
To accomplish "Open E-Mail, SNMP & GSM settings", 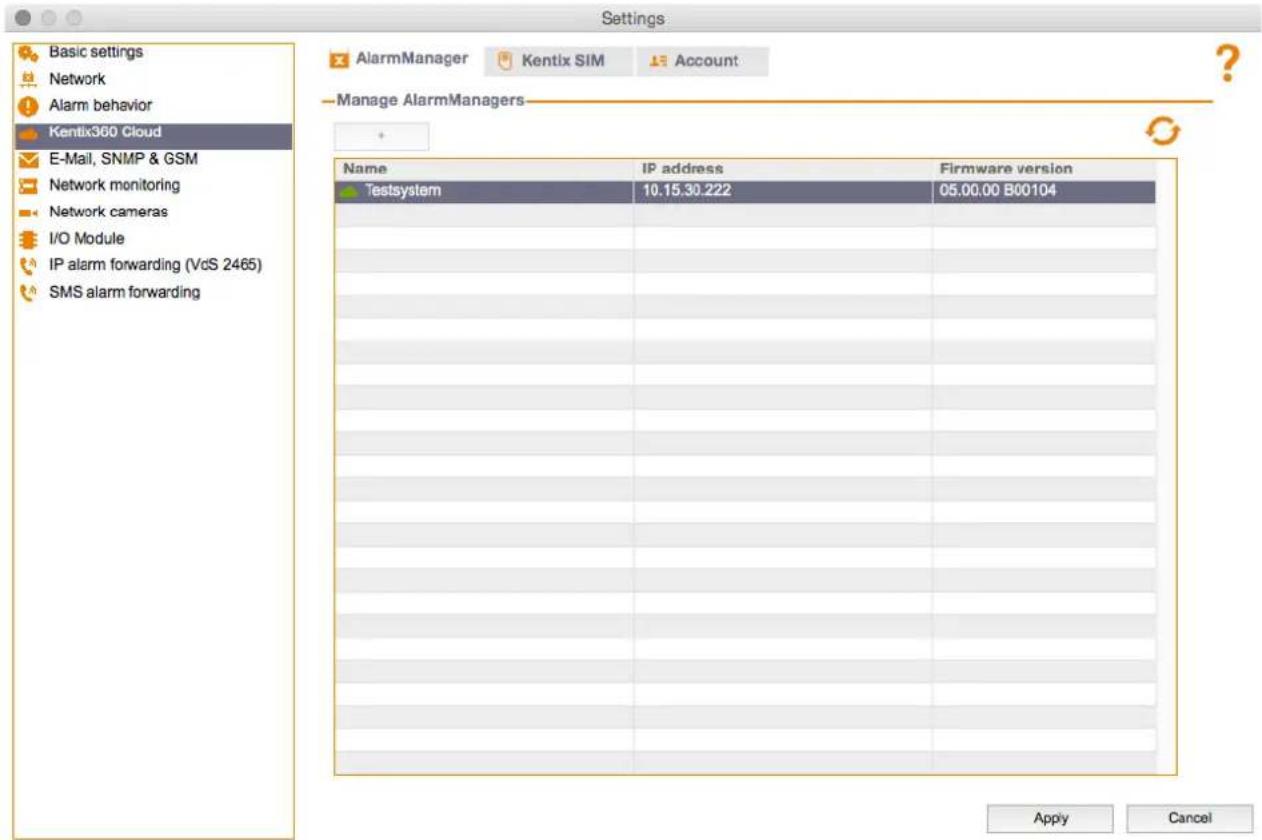I will (x=123, y=159).
